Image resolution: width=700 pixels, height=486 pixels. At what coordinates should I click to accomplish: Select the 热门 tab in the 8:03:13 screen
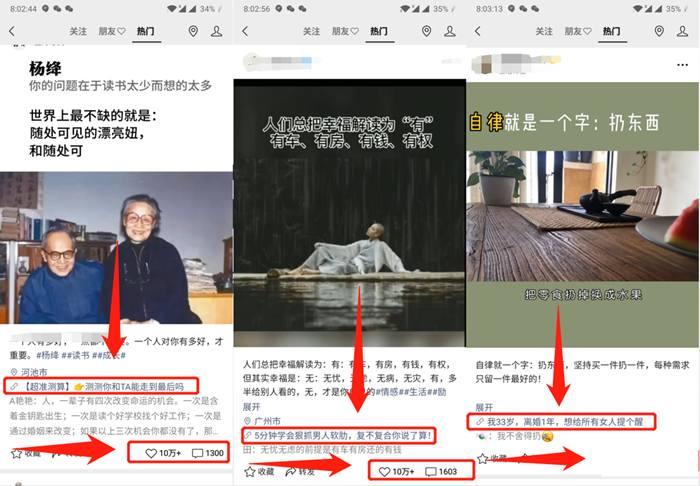tap(612, 31)
